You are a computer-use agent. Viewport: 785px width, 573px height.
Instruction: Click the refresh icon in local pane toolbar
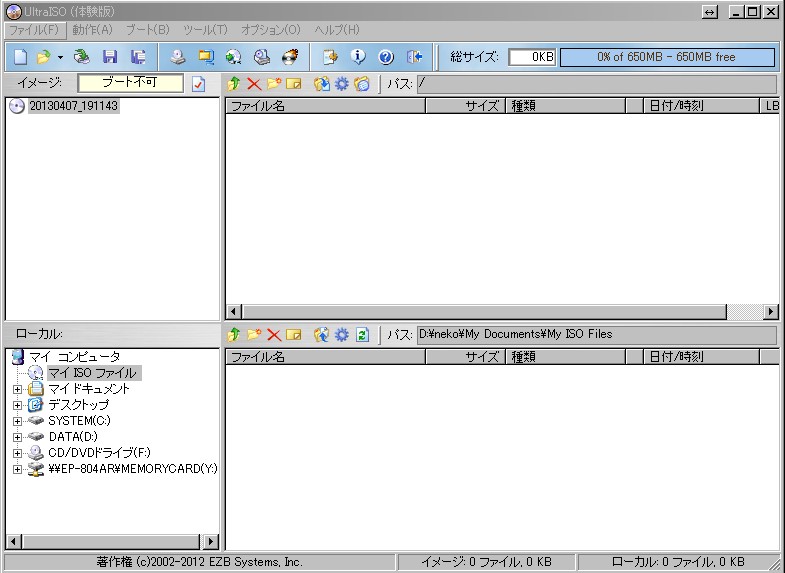[x=362, y=334]
